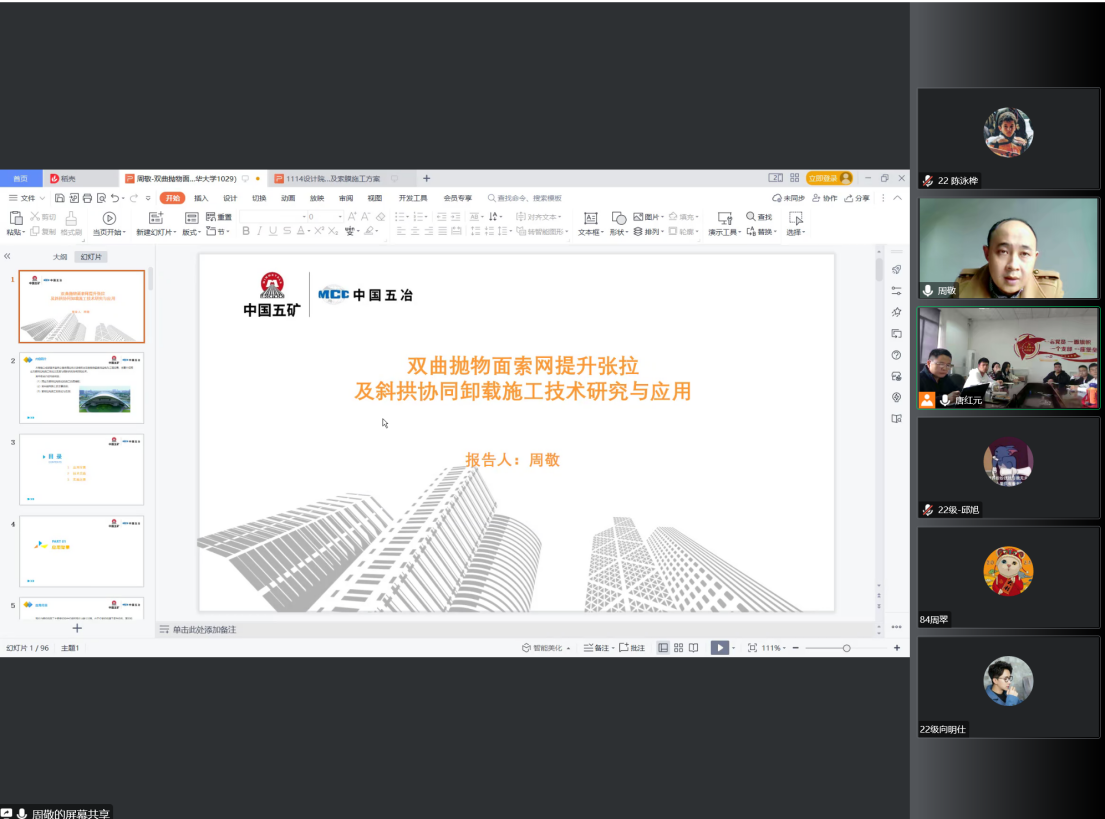1105x819 pixels.
Task: Toggle Strikethrough formatting
Action: pyautogui.click(x=287, y=231)
